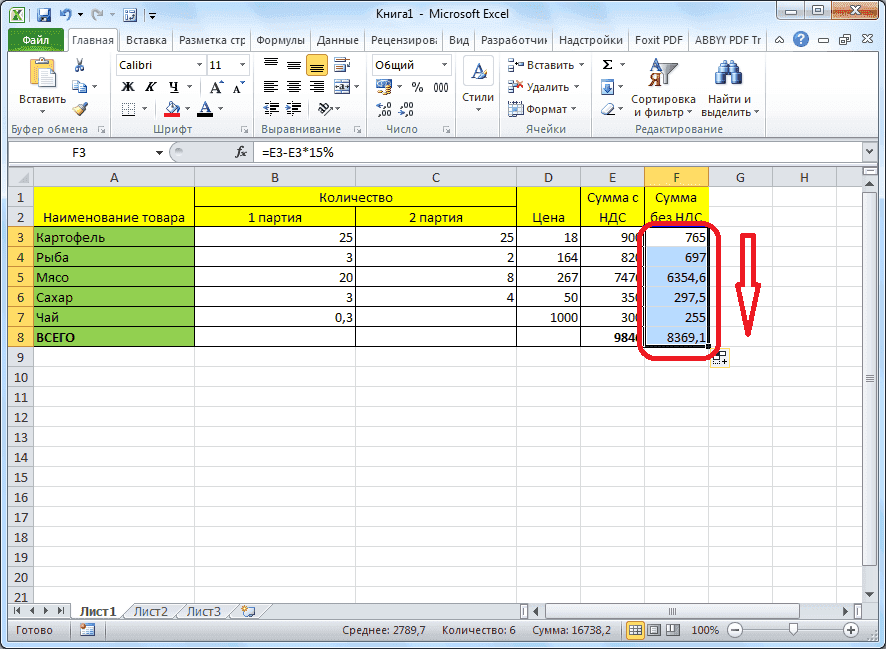Click the Insert Function fx icon
The width and height of the screenshot is (886, 649).
241,153
